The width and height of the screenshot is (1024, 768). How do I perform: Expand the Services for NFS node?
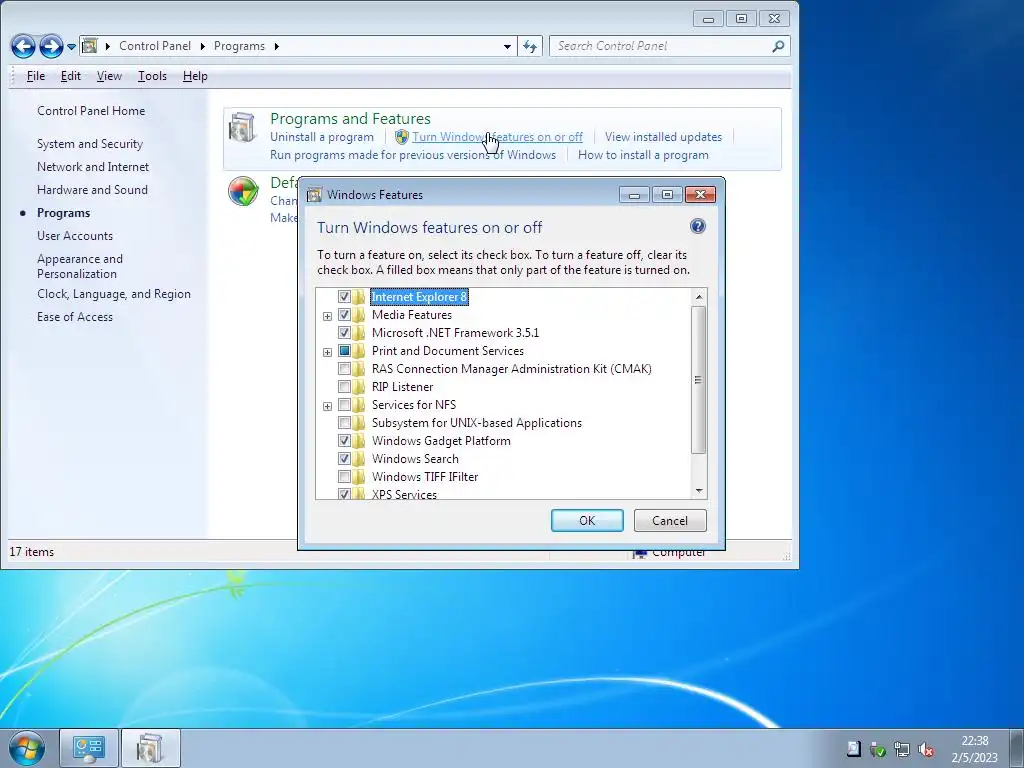tap(327, 406)
